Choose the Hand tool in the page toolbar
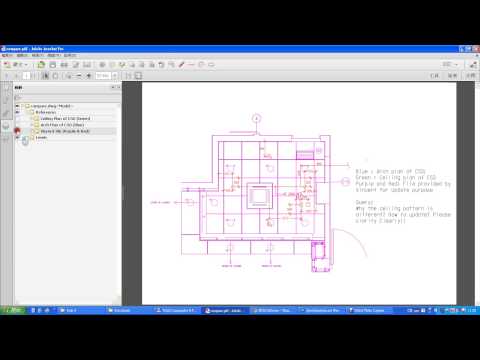Image resolution: width=480 pixels, height=360 pixels. (55, 76)
